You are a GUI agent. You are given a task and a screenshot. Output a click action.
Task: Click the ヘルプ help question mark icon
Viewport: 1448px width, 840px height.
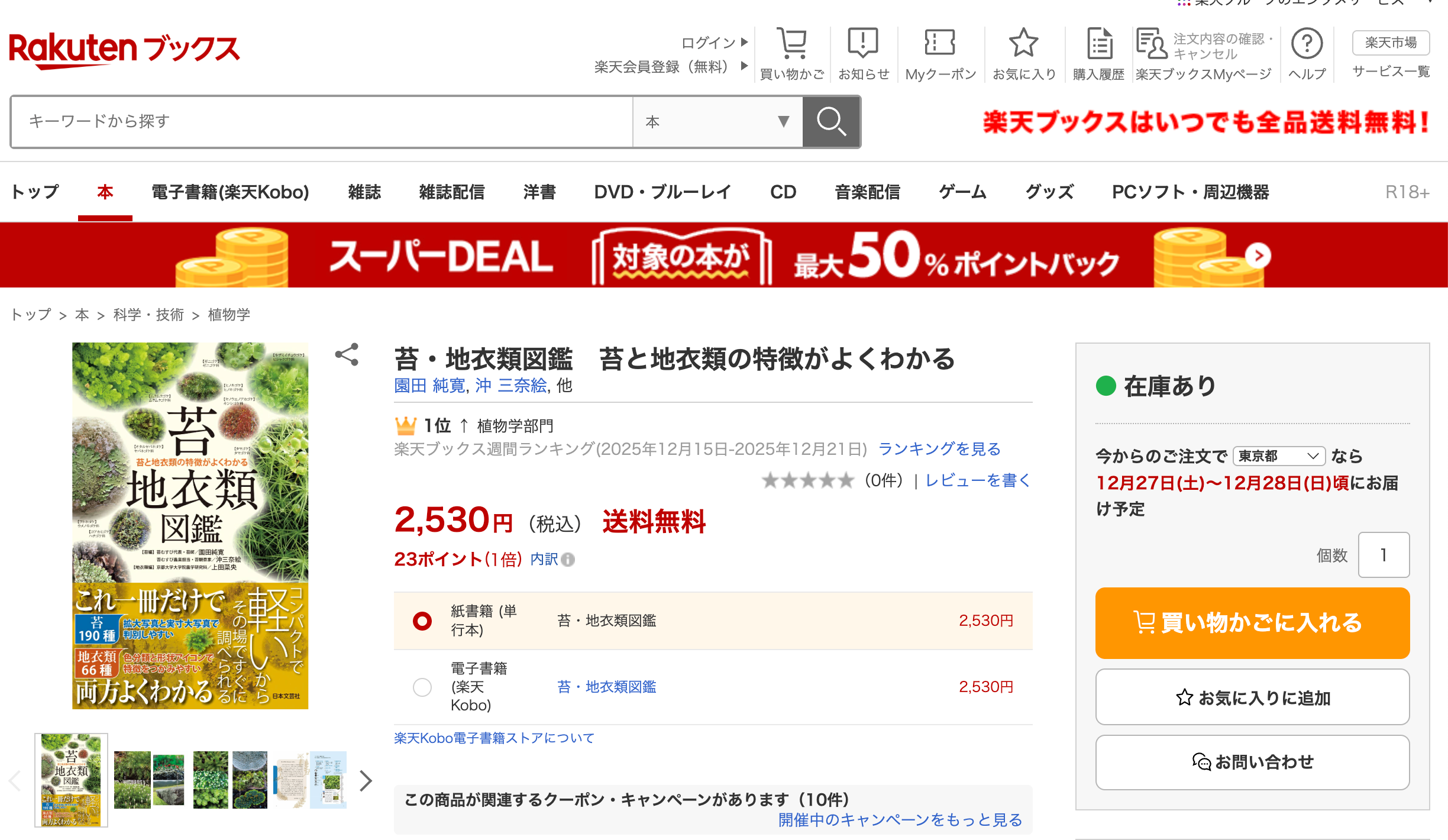coord(1307,44)
